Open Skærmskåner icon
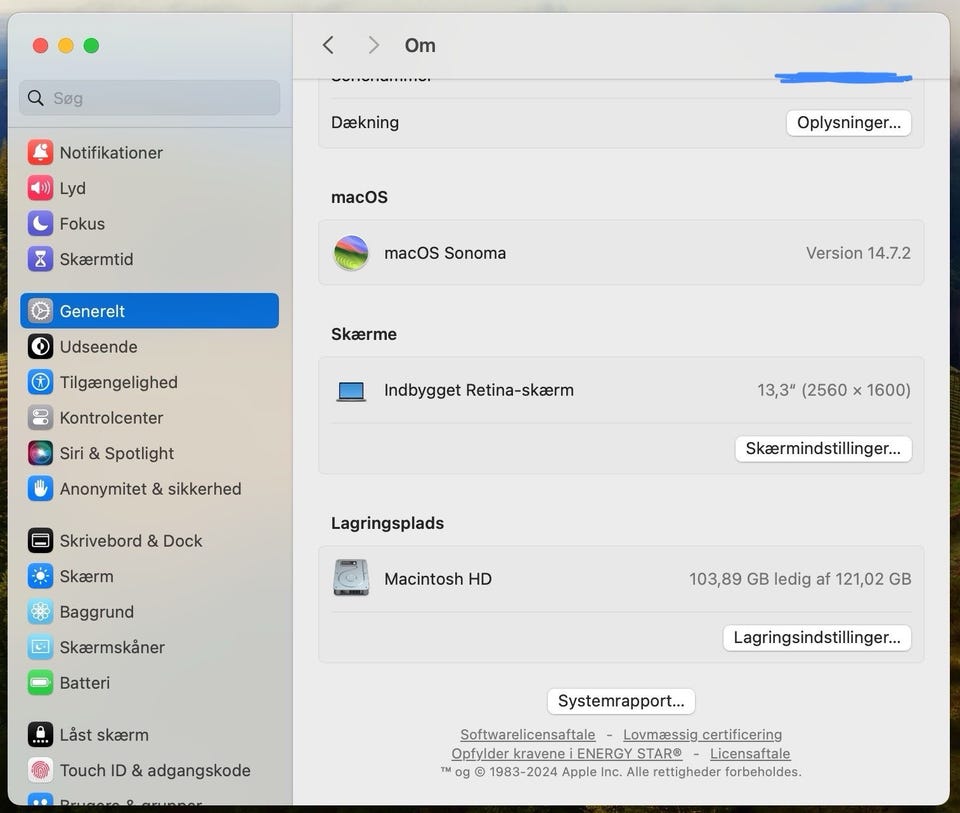960x813 pixels. point(40,647)
